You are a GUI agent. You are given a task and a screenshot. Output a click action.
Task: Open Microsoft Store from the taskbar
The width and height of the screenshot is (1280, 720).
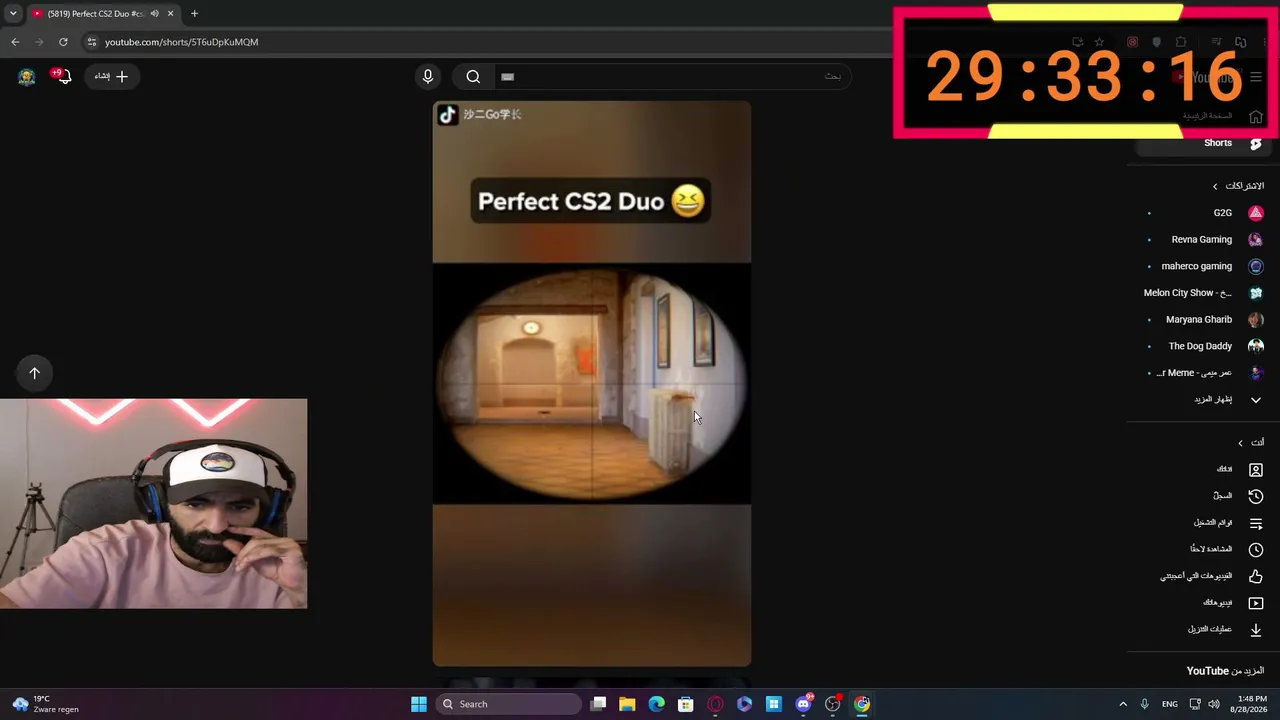(x=686, y=704)
